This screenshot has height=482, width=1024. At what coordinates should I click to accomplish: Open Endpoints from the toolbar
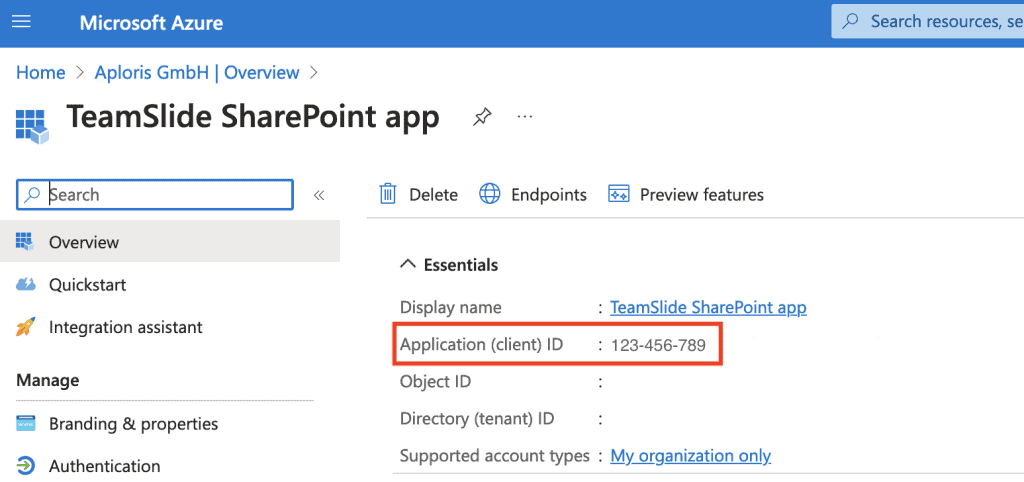point(533,195)
